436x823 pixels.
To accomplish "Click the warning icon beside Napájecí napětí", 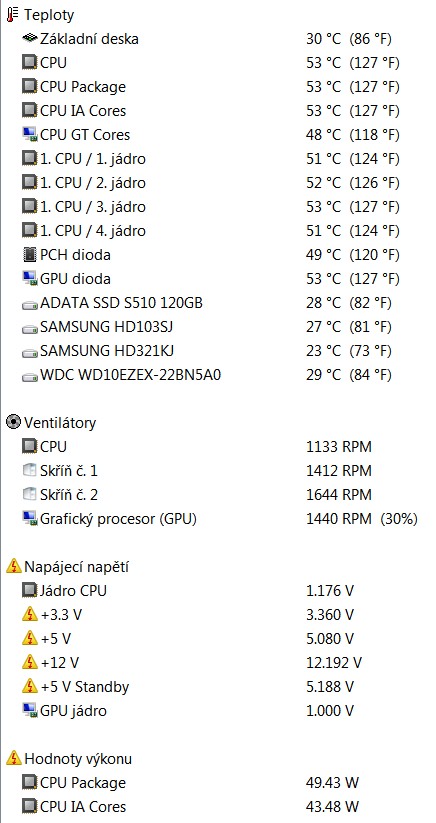I will tap(14, 566).
